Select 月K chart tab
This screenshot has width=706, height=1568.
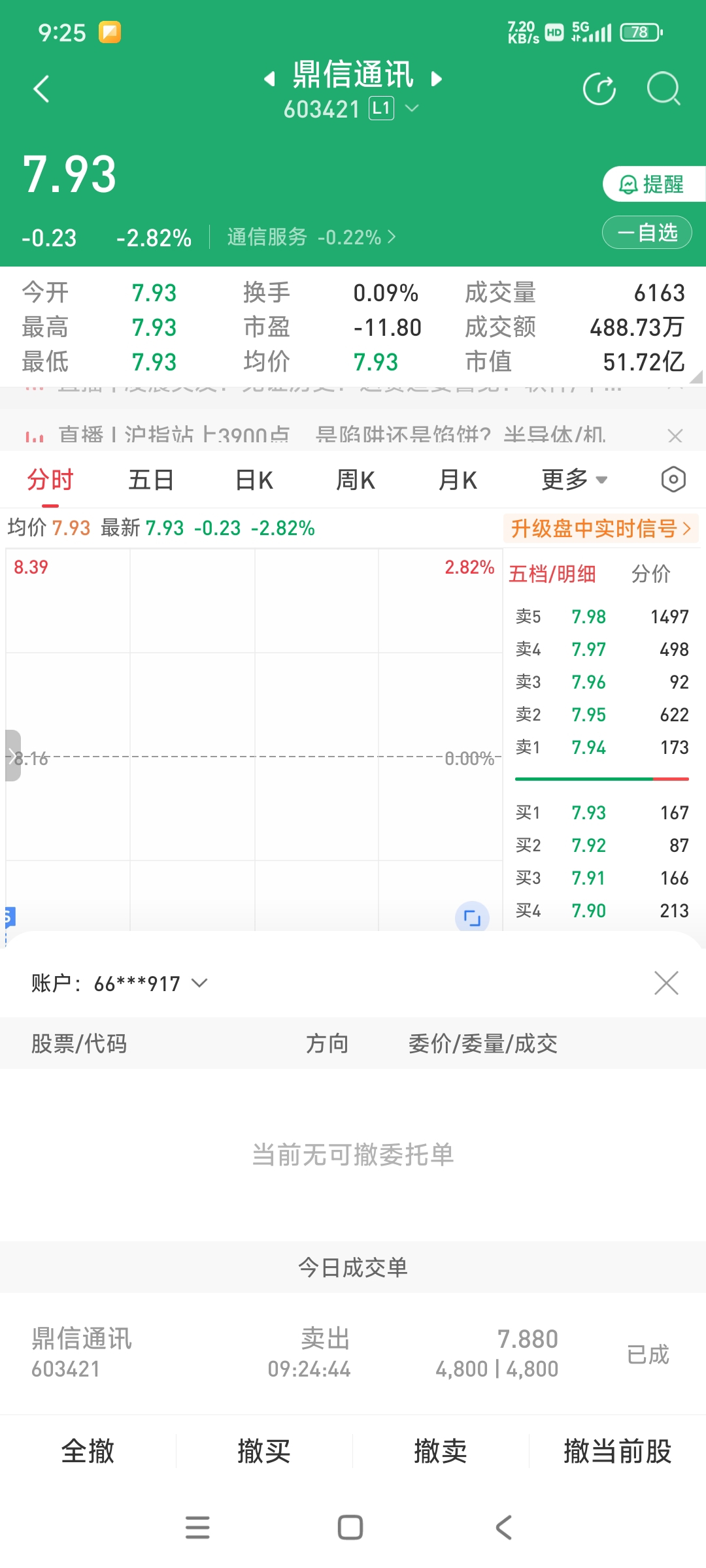coord(458,480)
